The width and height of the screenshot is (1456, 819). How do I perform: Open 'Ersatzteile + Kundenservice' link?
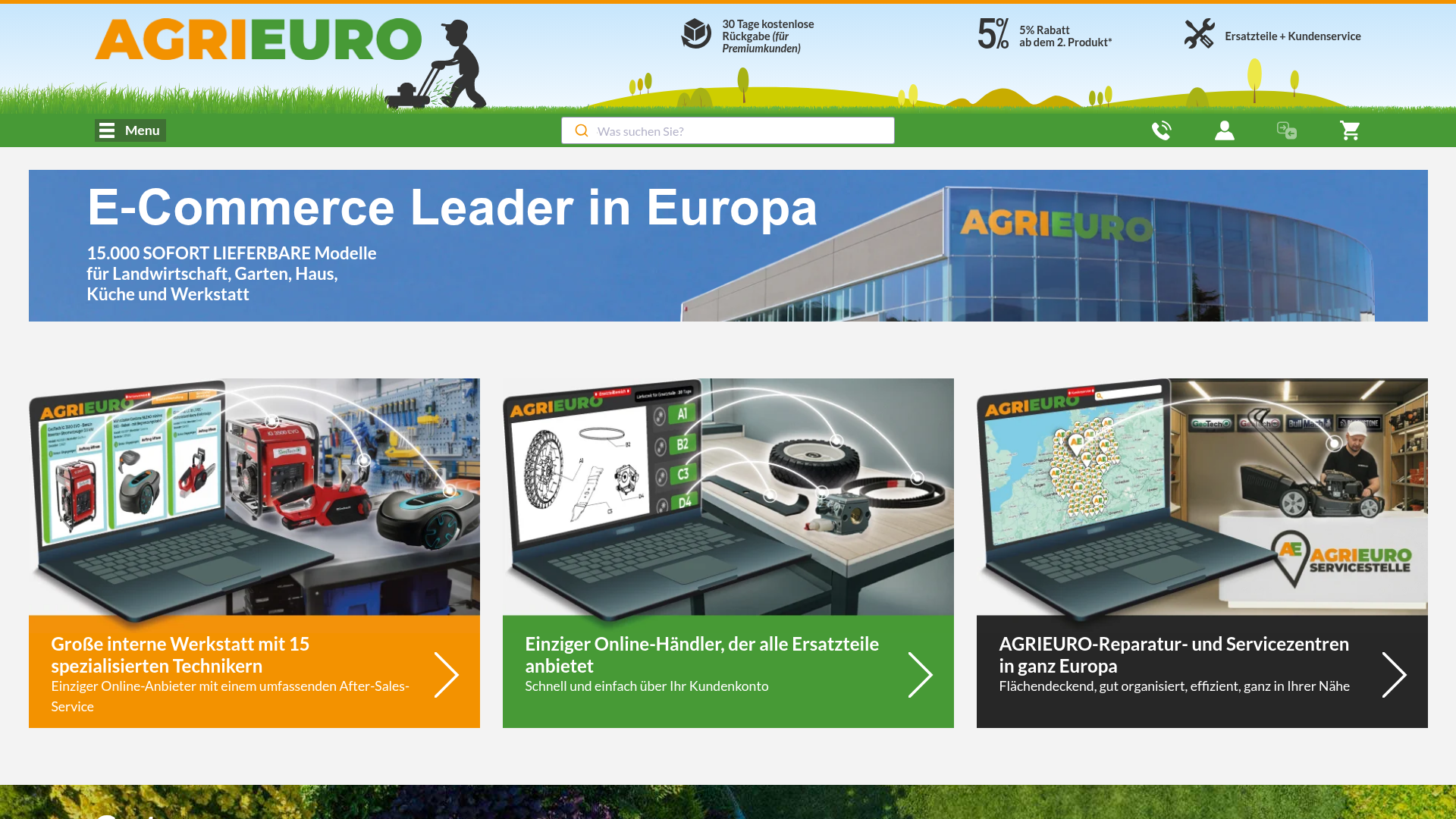click(1292, 36)
